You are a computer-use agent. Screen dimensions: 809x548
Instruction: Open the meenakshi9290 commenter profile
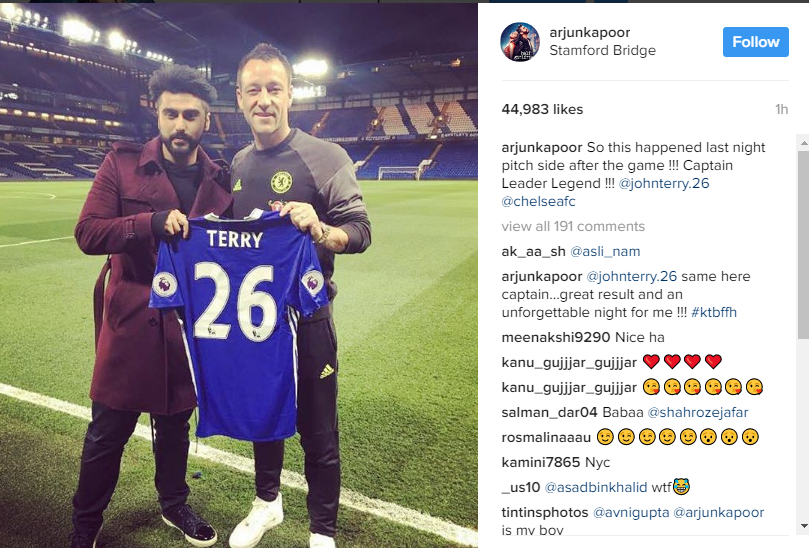tap(556, 337)
